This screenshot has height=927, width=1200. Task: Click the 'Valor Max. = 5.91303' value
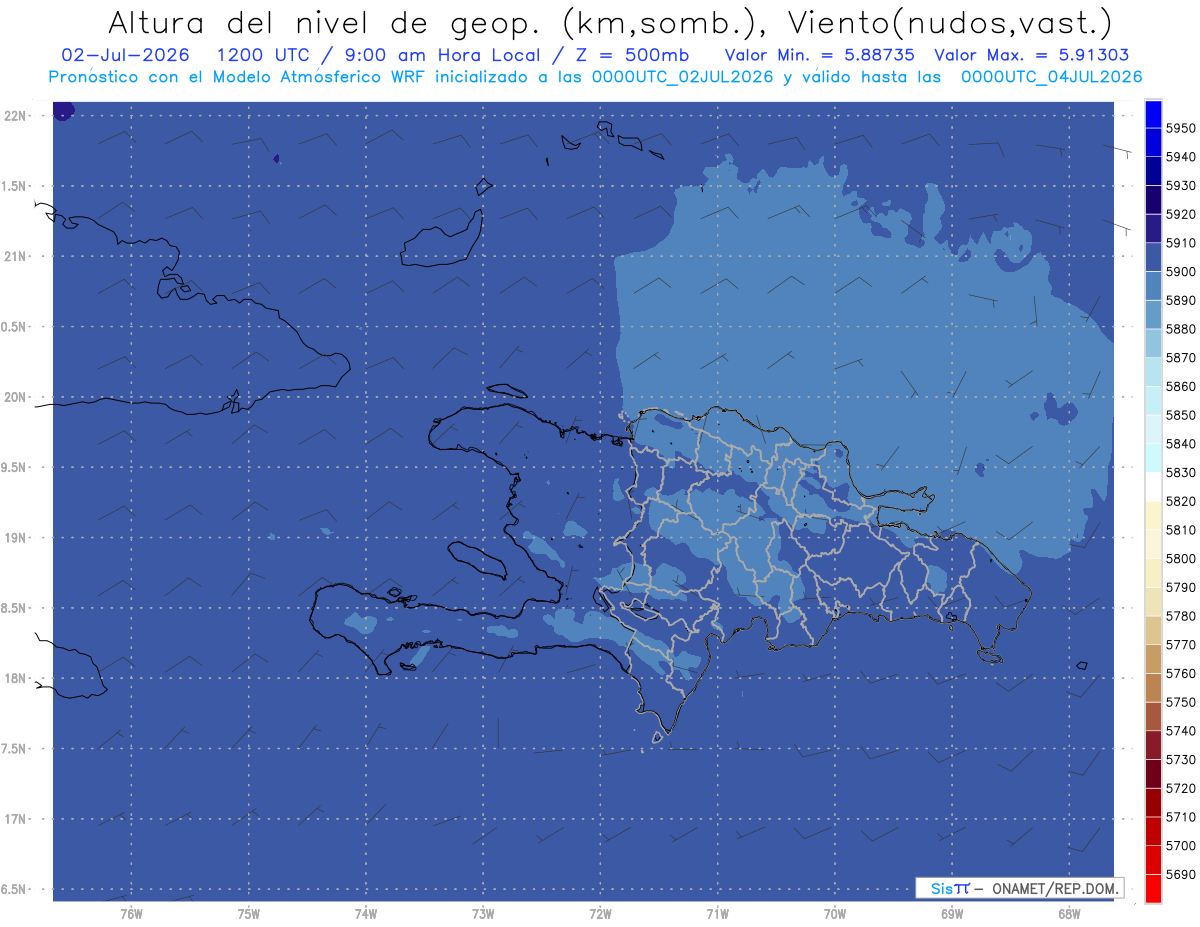1032,55
